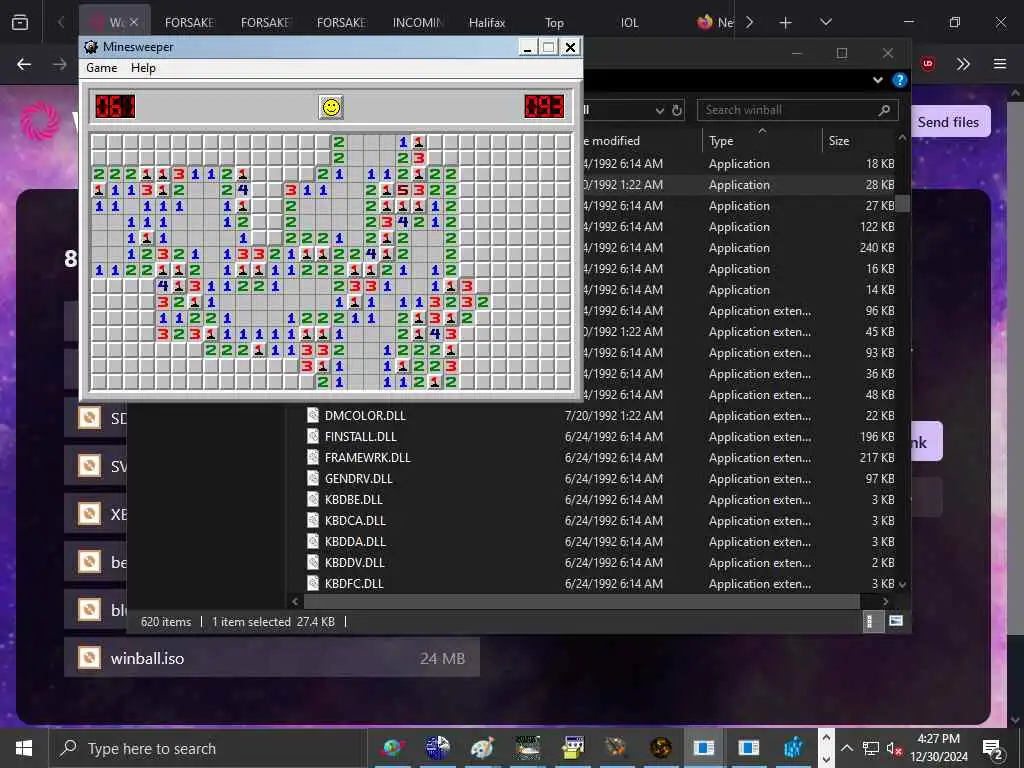Open the notification center icon

[x=993, y=748]
